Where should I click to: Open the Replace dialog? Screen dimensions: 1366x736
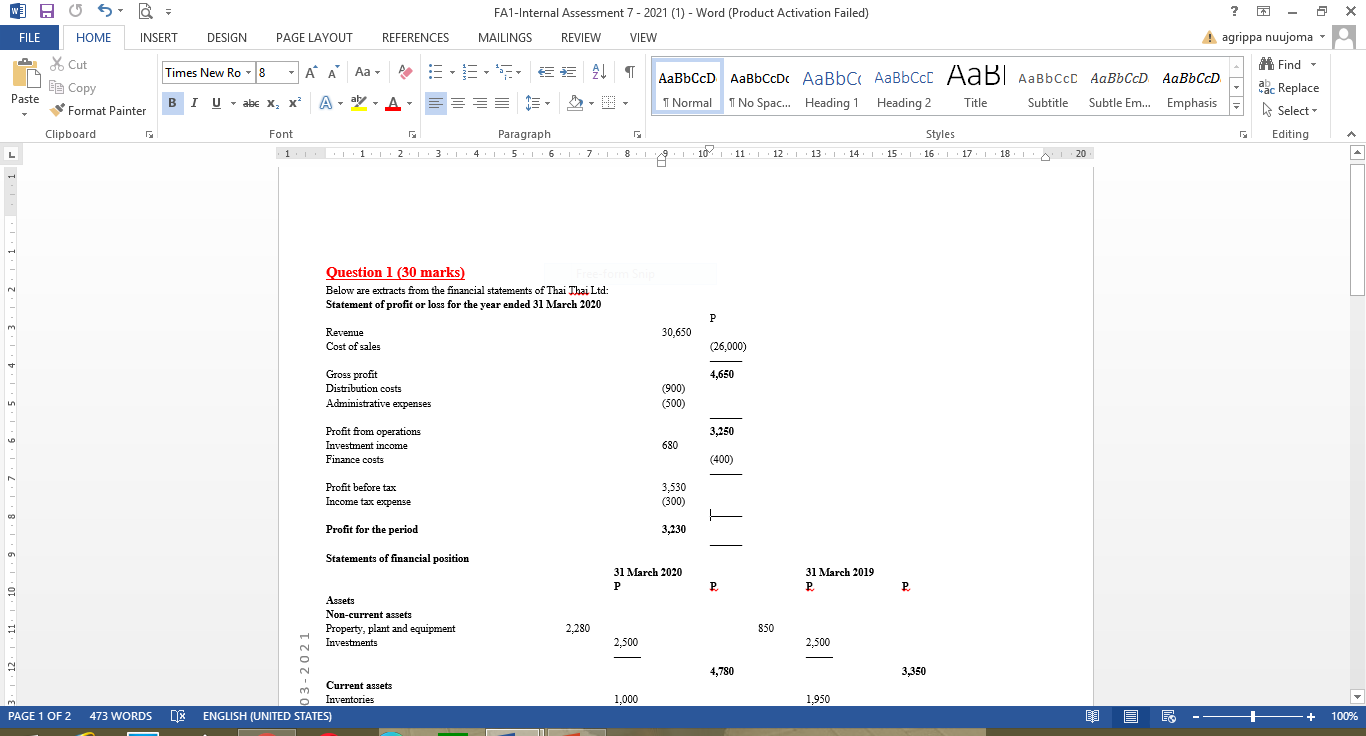(x=1290, y=88)
